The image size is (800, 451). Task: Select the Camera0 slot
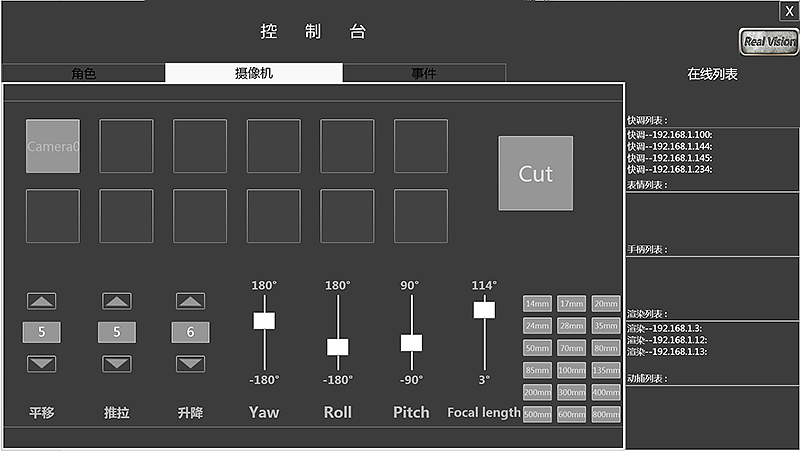tap(52, 146)
